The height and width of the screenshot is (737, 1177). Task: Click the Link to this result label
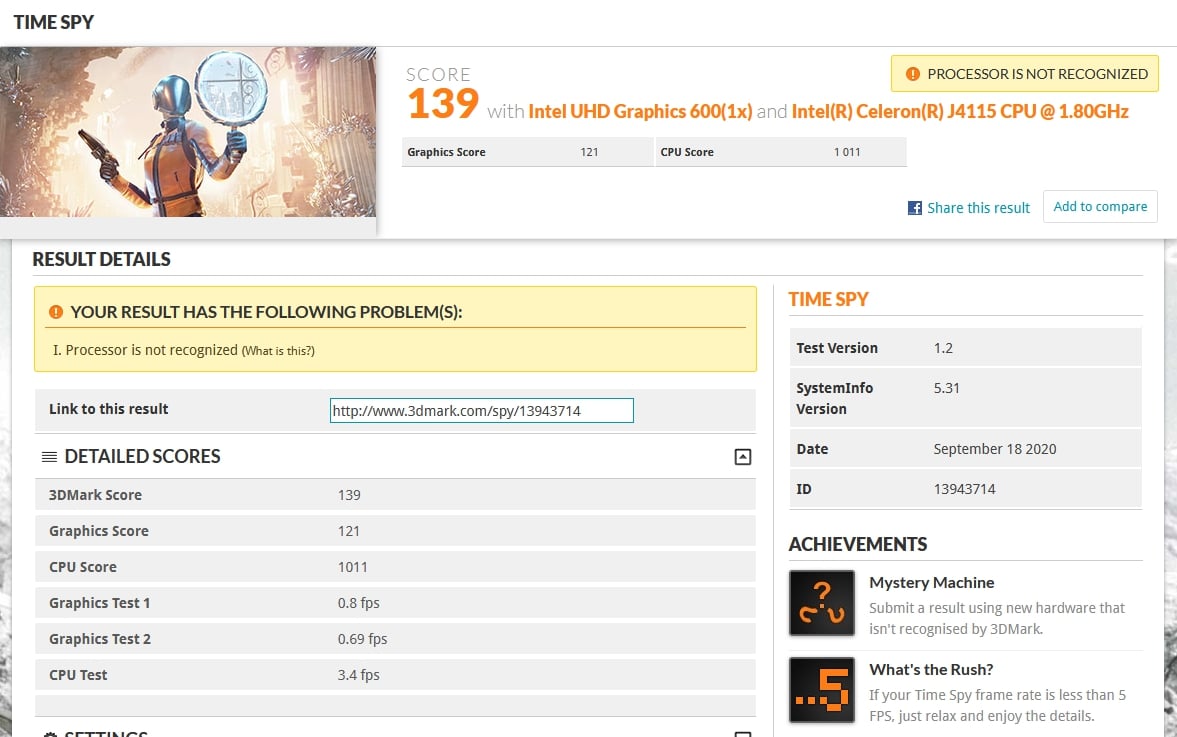pyautogui.click(x=109, y=409)
